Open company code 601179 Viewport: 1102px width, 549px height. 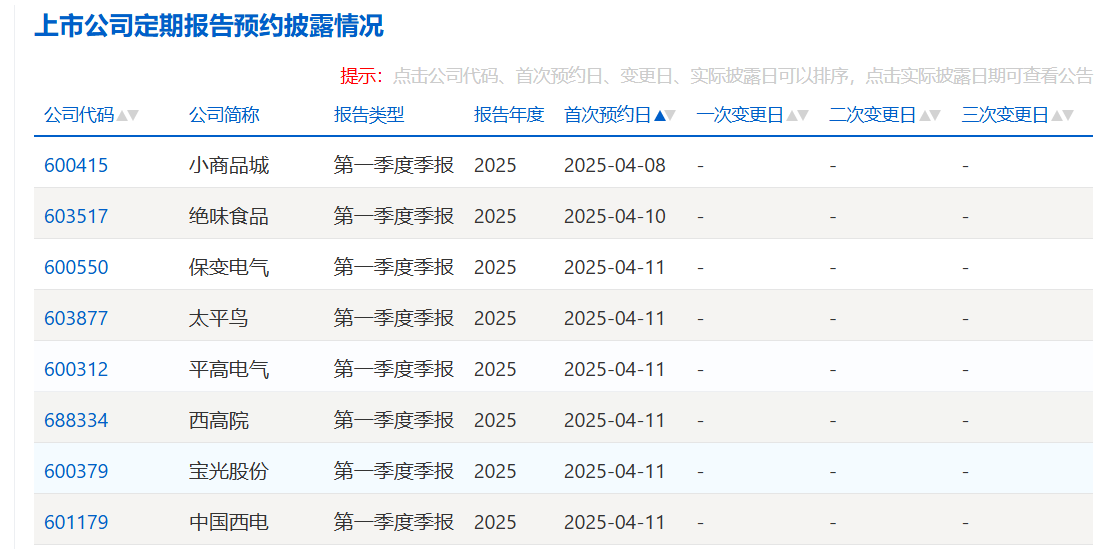point(76,522)
